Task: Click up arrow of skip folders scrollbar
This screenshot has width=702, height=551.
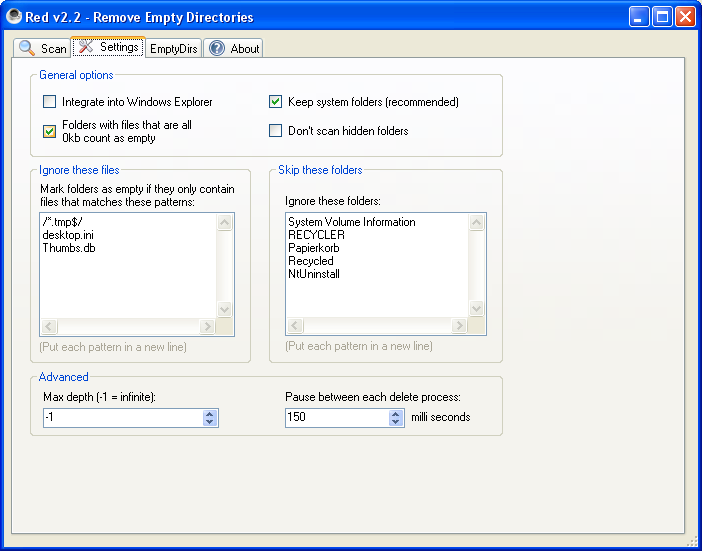Action: coord(476,222)
